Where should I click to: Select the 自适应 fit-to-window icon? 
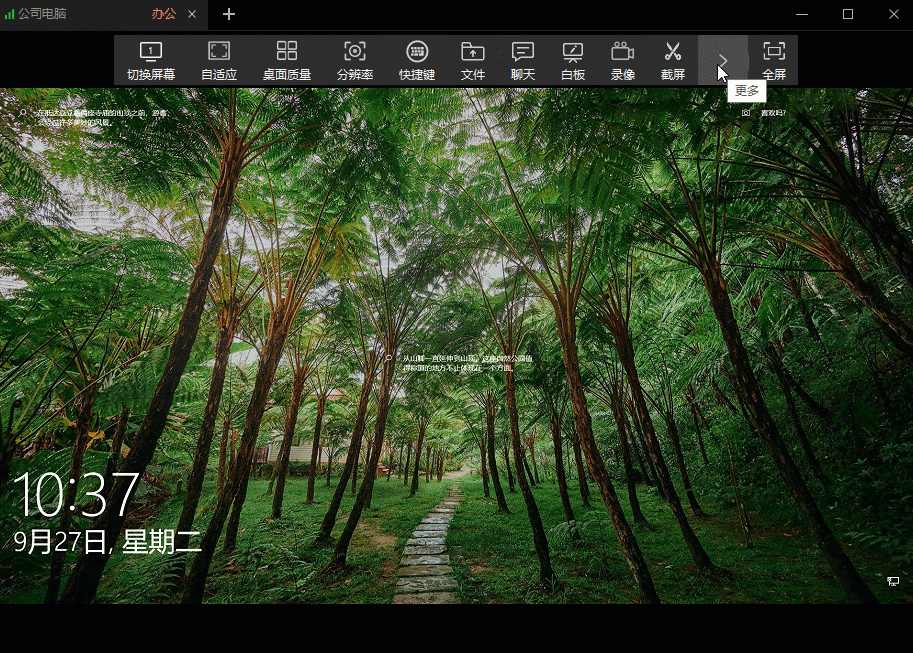(x=219, y=61)
